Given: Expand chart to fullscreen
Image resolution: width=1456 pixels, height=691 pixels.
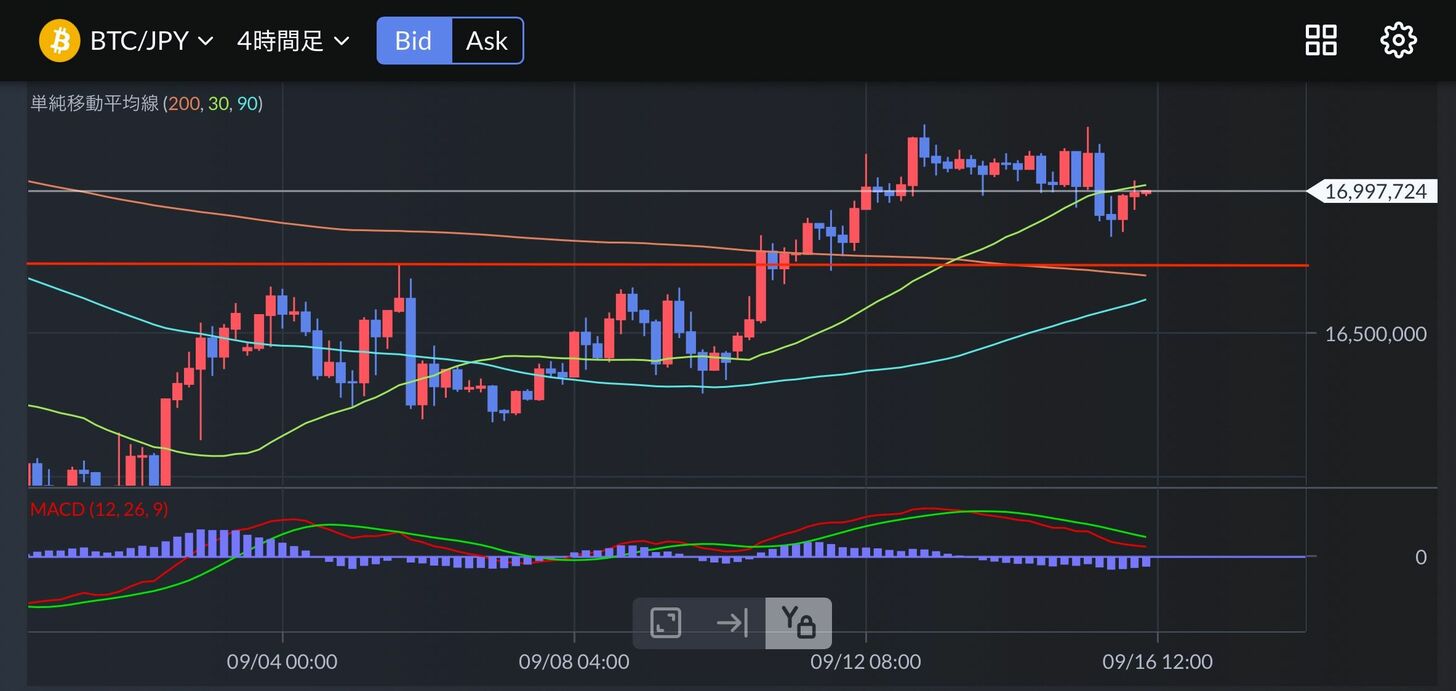Looking at the screenshot, I should coord(666,623).
